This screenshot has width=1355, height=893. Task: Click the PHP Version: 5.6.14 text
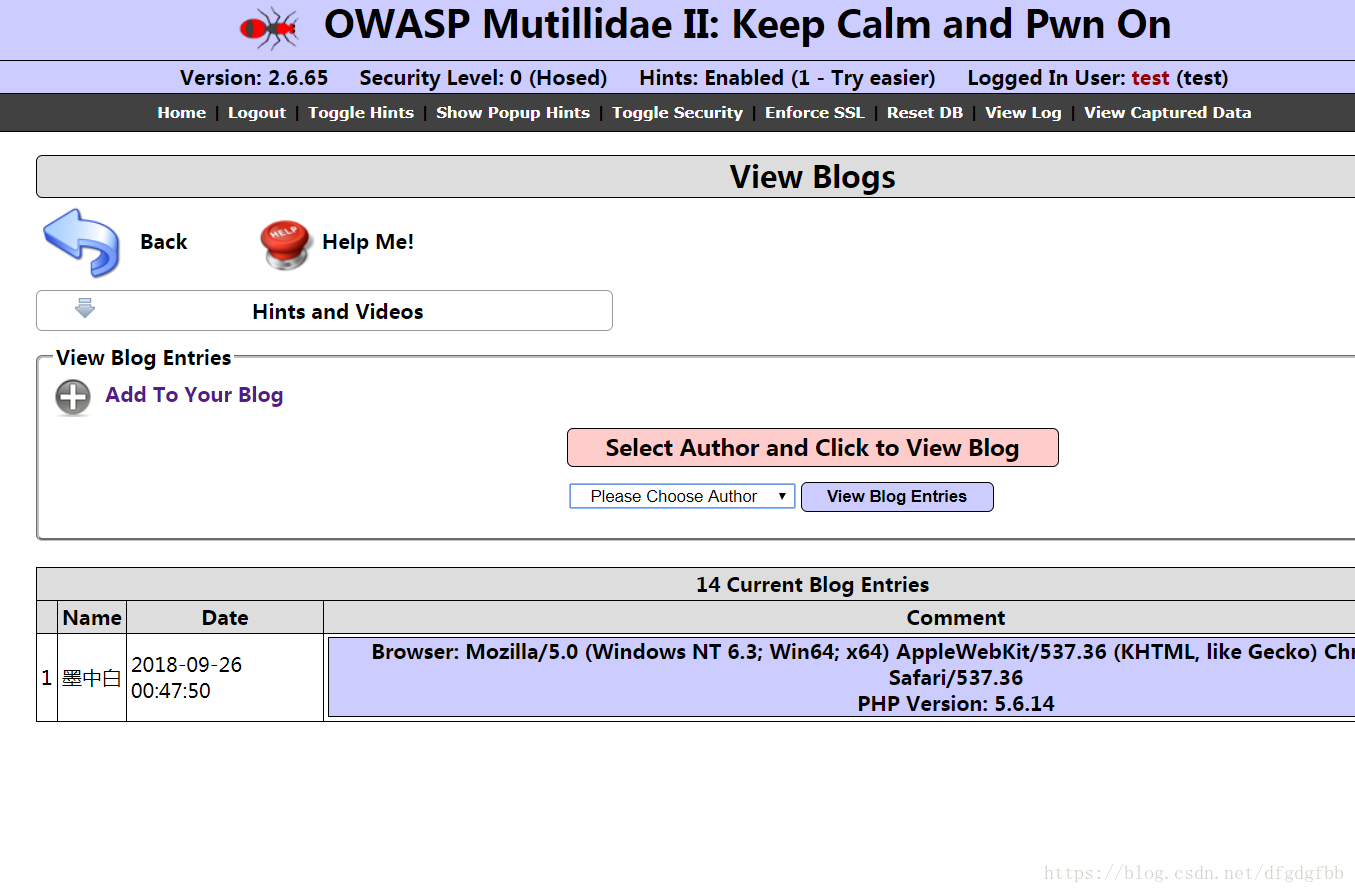[956, 704]
